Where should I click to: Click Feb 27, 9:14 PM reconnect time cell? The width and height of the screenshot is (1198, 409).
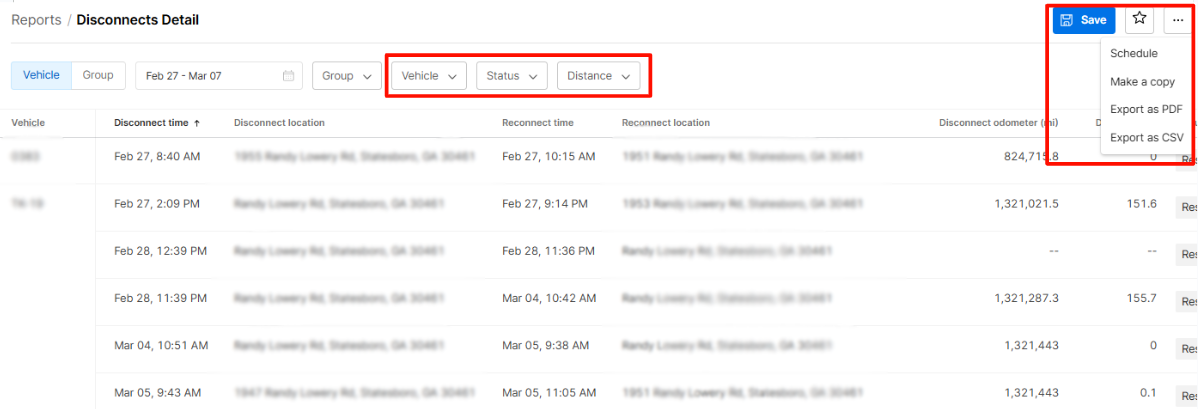pos(545,204)
